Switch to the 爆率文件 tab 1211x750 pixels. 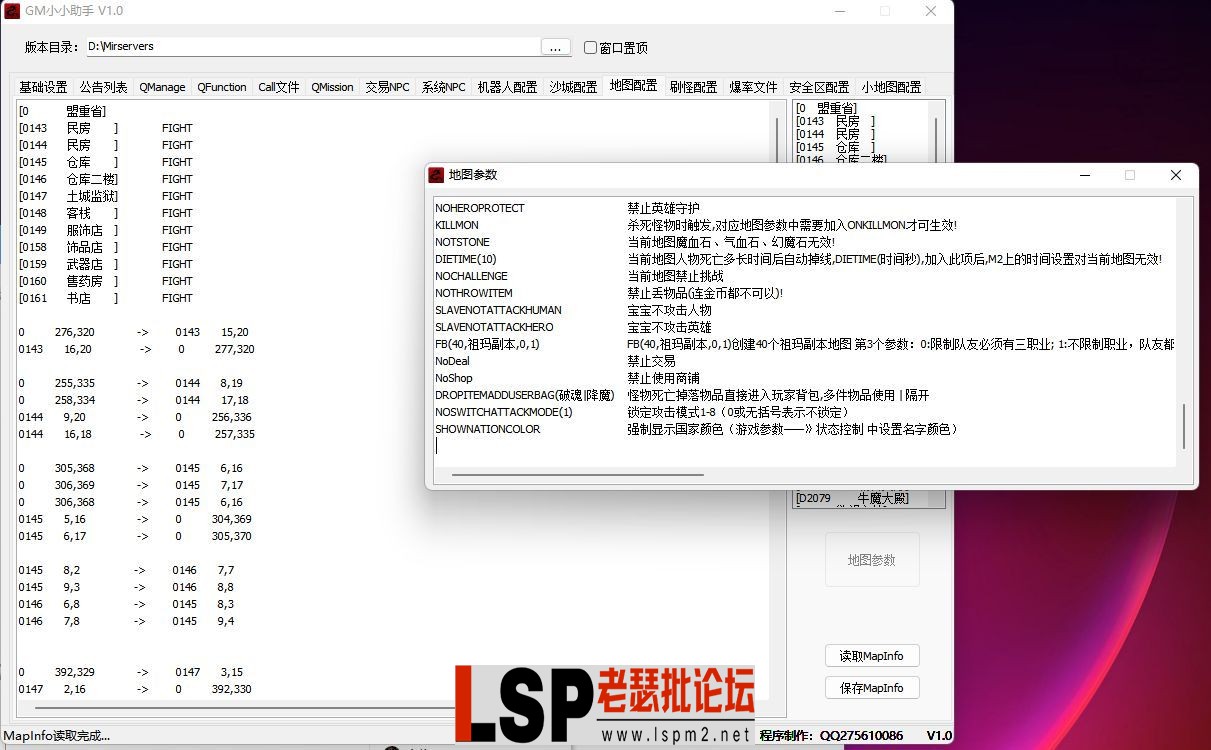753,87
